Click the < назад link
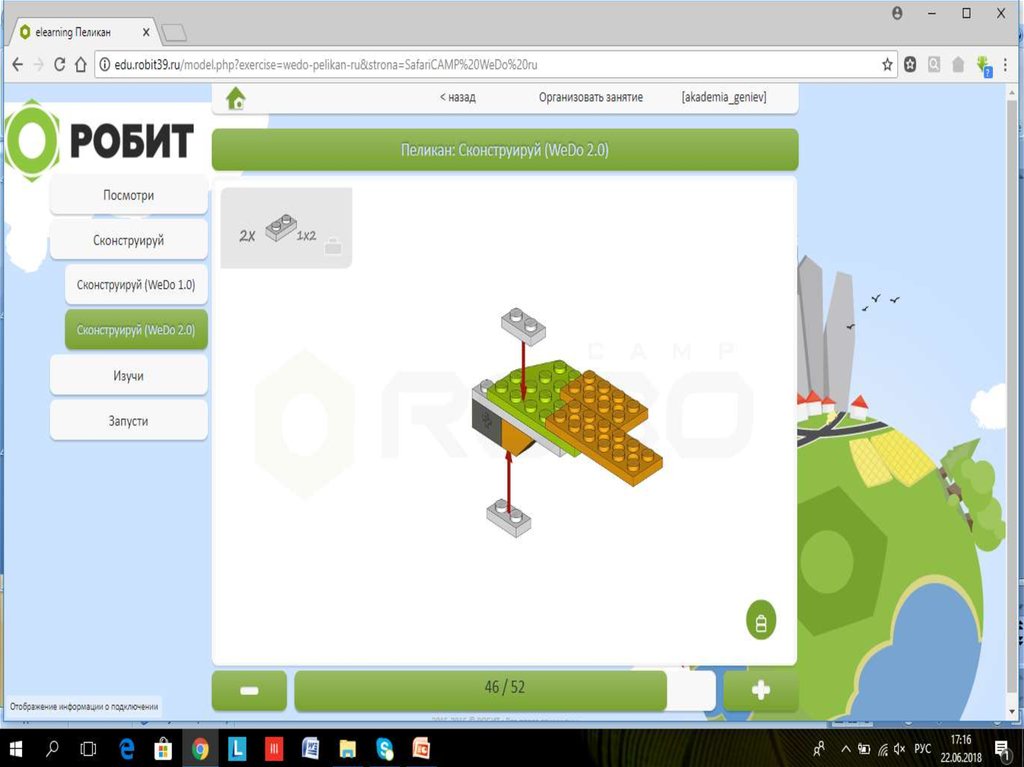The width and height of the screenshot is (1024, 767). pos(457,97)
